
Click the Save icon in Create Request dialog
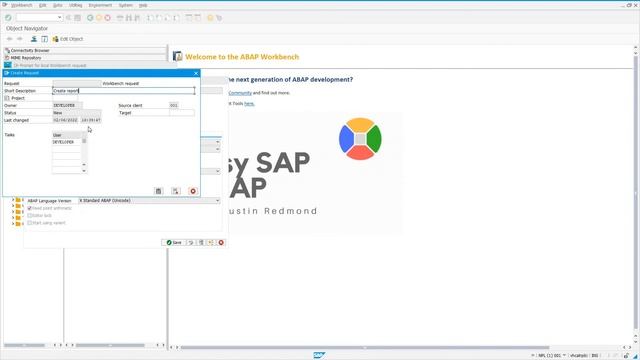click(158, 191)
